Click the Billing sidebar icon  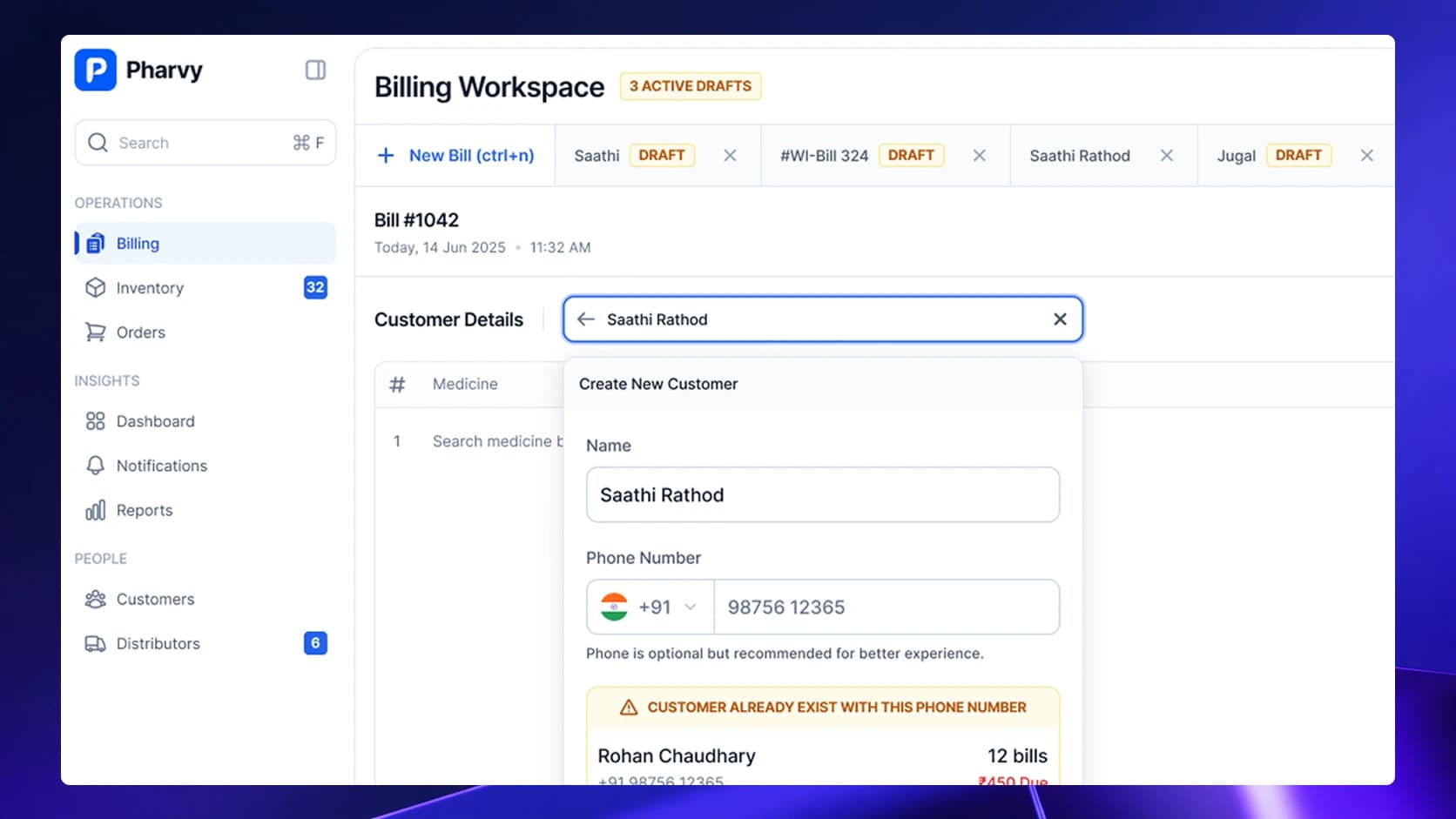tap(96, 244)
